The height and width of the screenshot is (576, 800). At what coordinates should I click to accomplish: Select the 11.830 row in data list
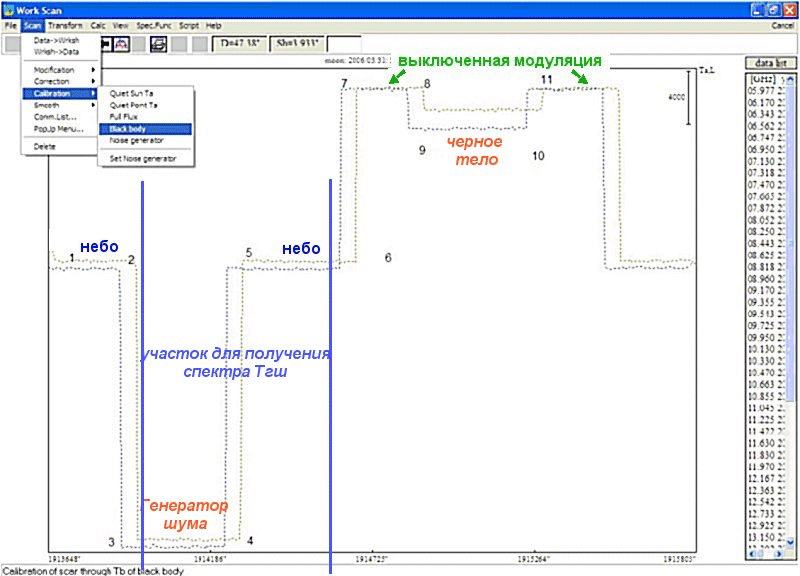pos(766,455)
